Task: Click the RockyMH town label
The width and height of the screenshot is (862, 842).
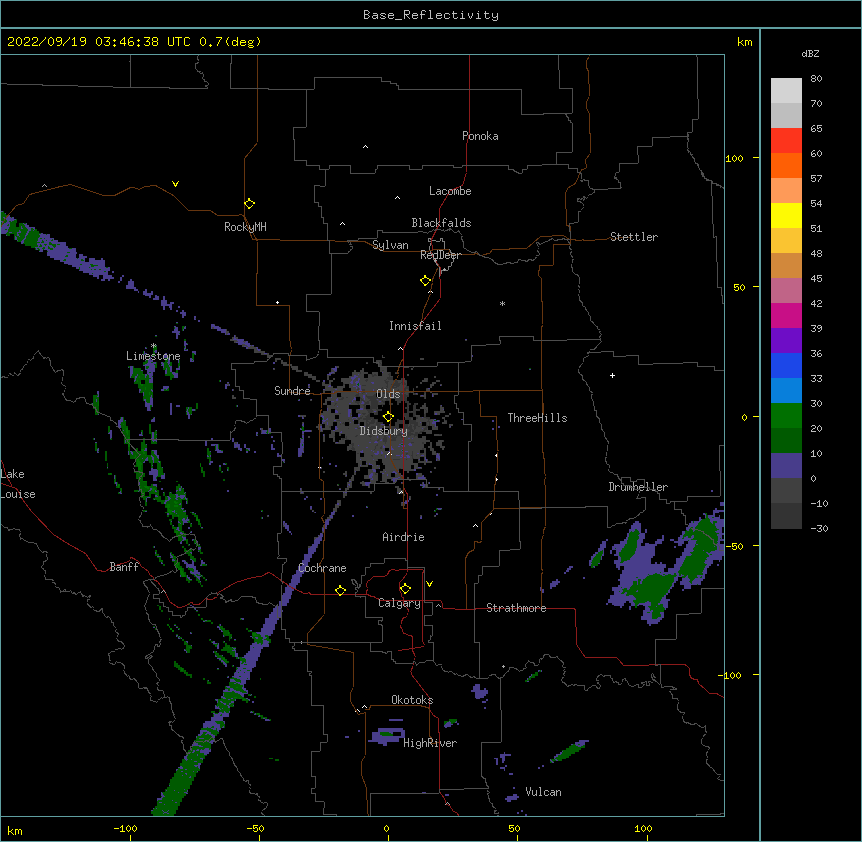Action: click(x=245, y=227)
